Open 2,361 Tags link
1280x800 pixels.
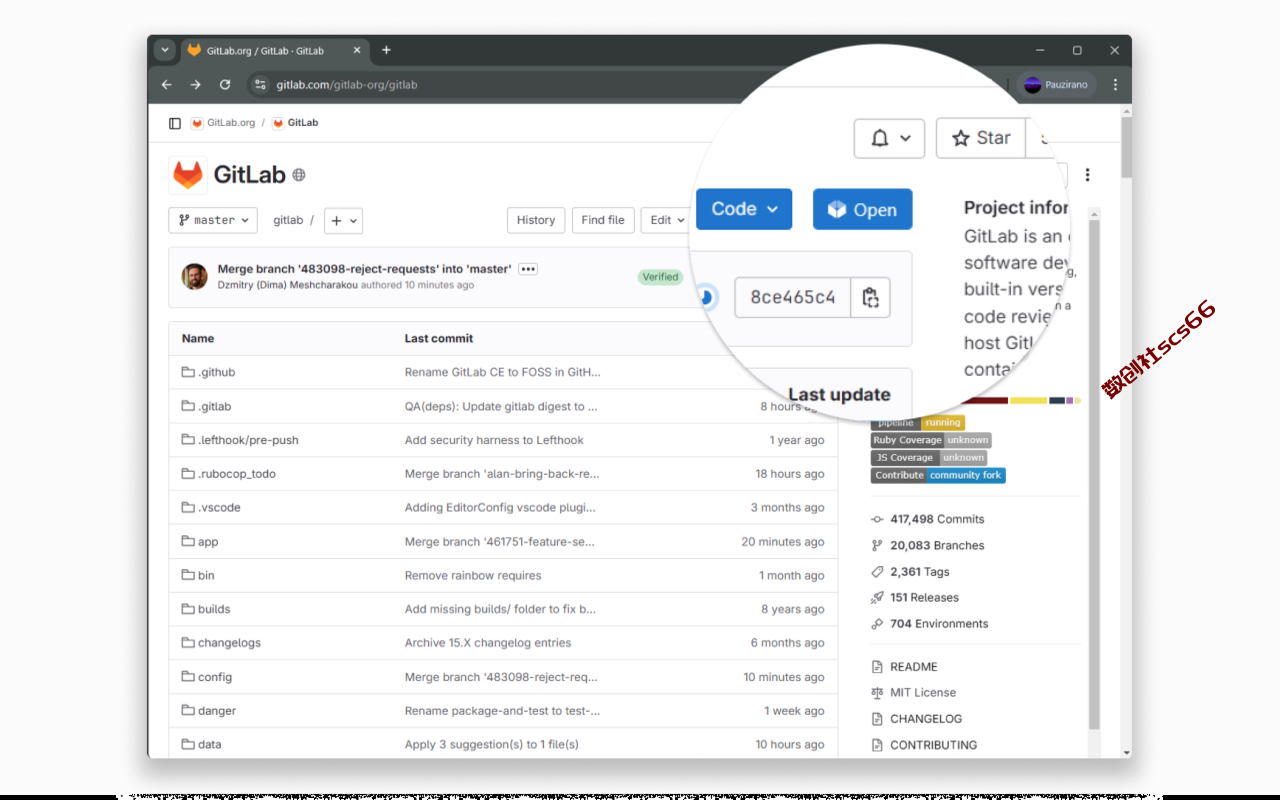920,572
